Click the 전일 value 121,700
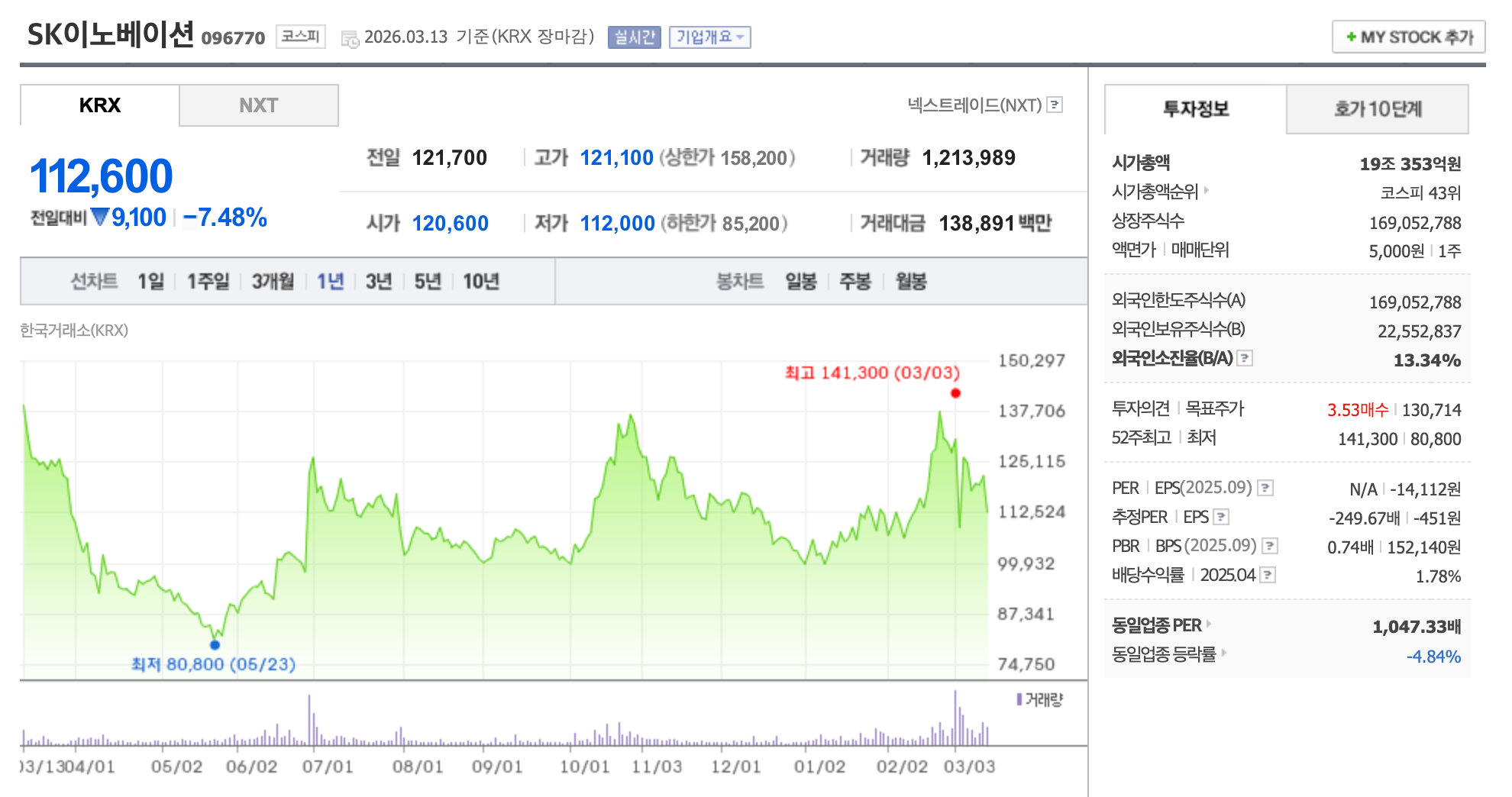Image resolution: width=1512 pixels, height=797 pixels. tap(450, 158)
